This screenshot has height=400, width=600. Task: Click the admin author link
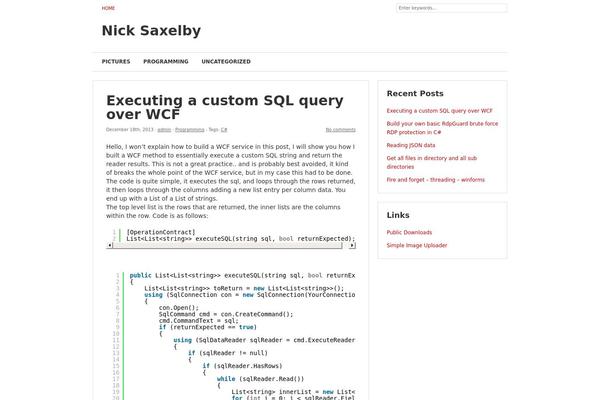pos(164,130)
